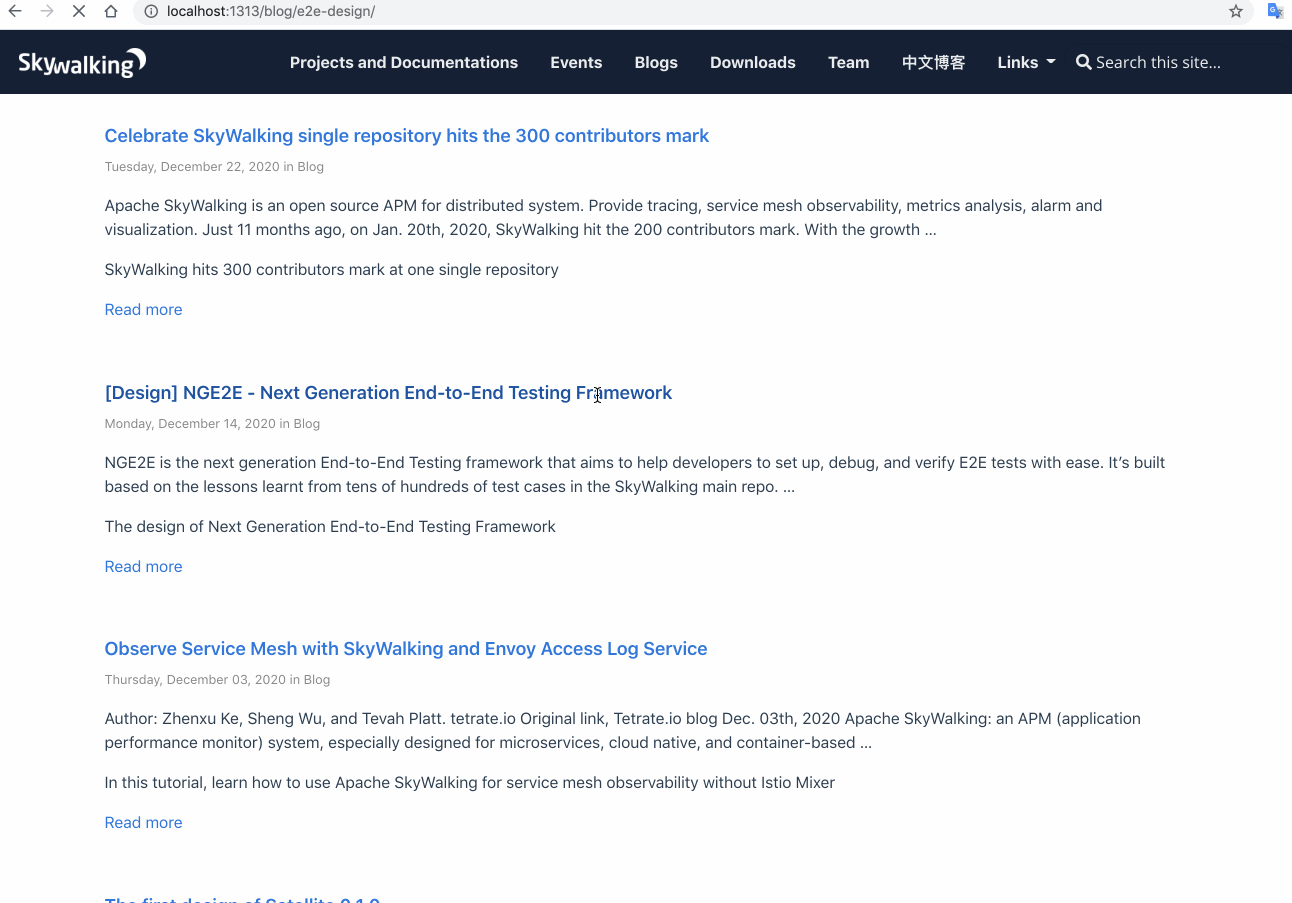Select the text 'Monday, December 14, 2020'
Viewport: 1292px width, 903px height.
click(190, 424)
